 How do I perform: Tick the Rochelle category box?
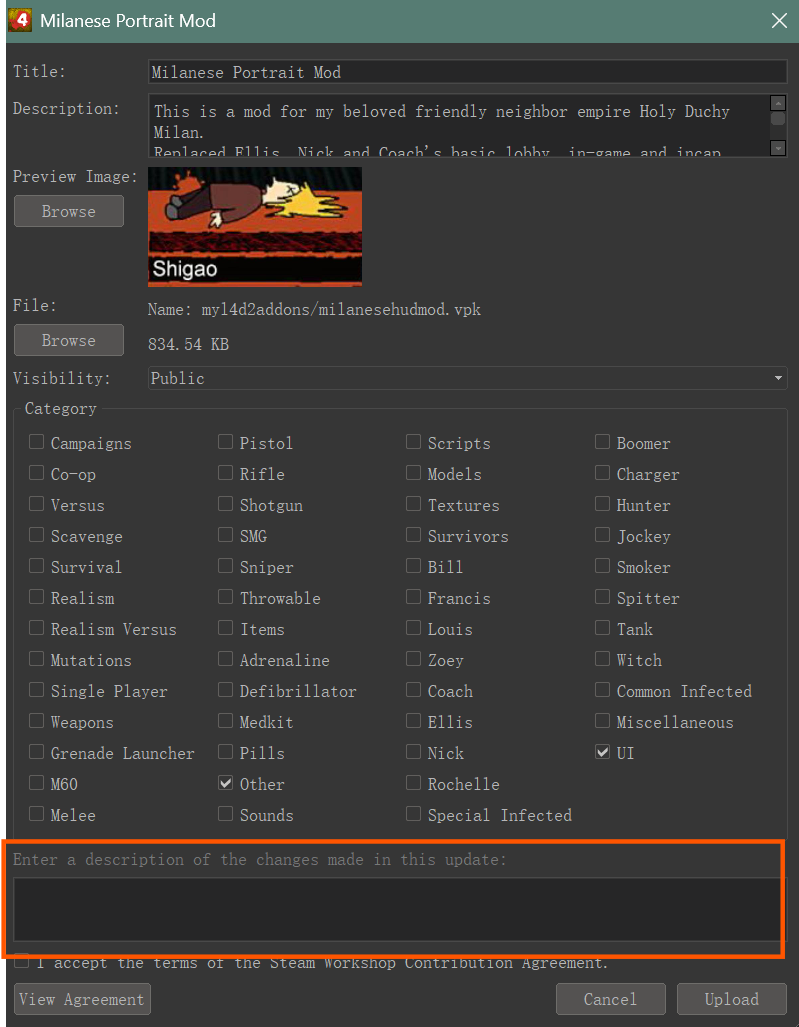pos(413,783)
